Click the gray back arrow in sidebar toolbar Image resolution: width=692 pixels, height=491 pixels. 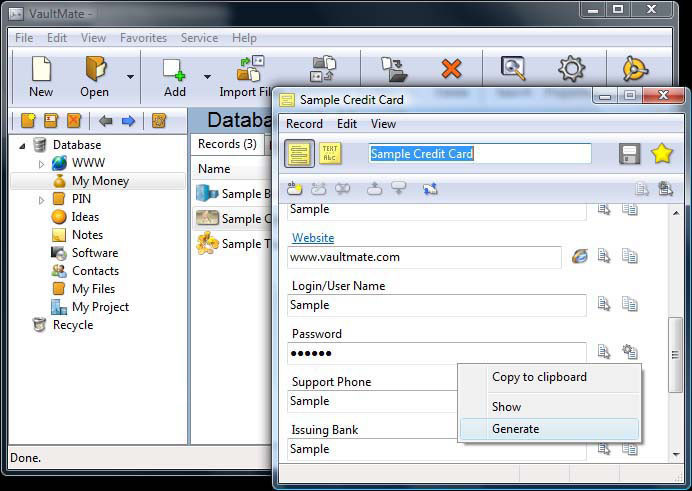[x=106, y=121]
